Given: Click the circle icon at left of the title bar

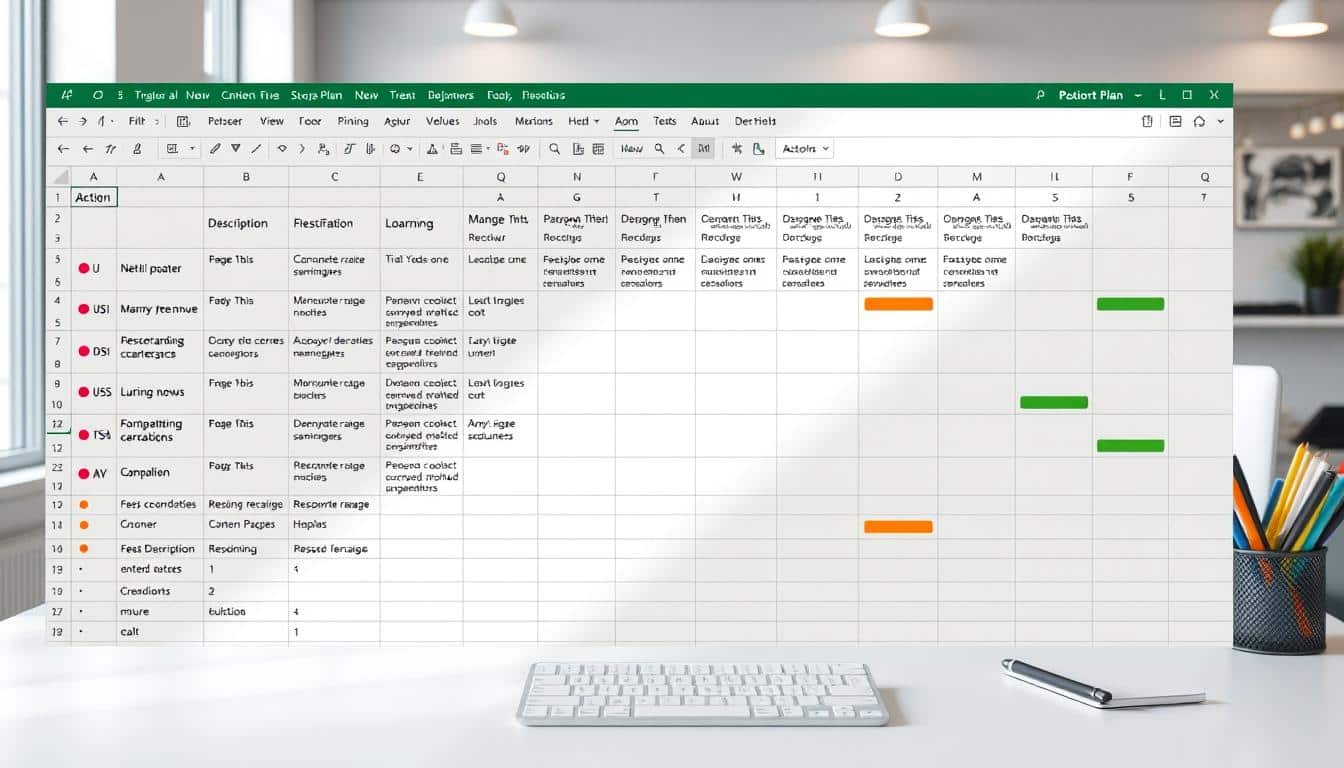Looking at the screenshot, I should 98,95.
